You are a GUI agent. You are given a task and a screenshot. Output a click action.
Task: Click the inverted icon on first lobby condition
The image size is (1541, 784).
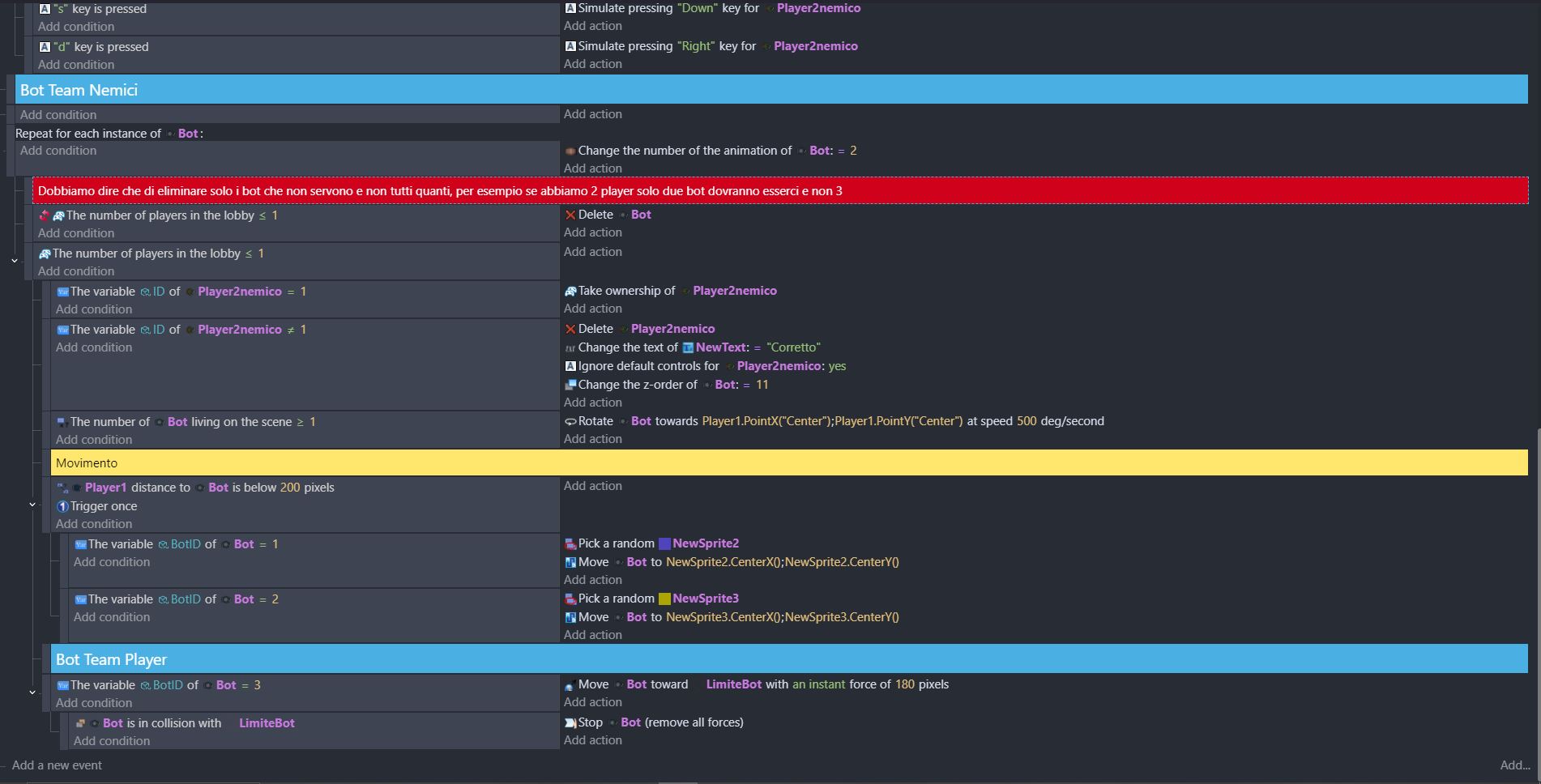(x=45, y=215)
